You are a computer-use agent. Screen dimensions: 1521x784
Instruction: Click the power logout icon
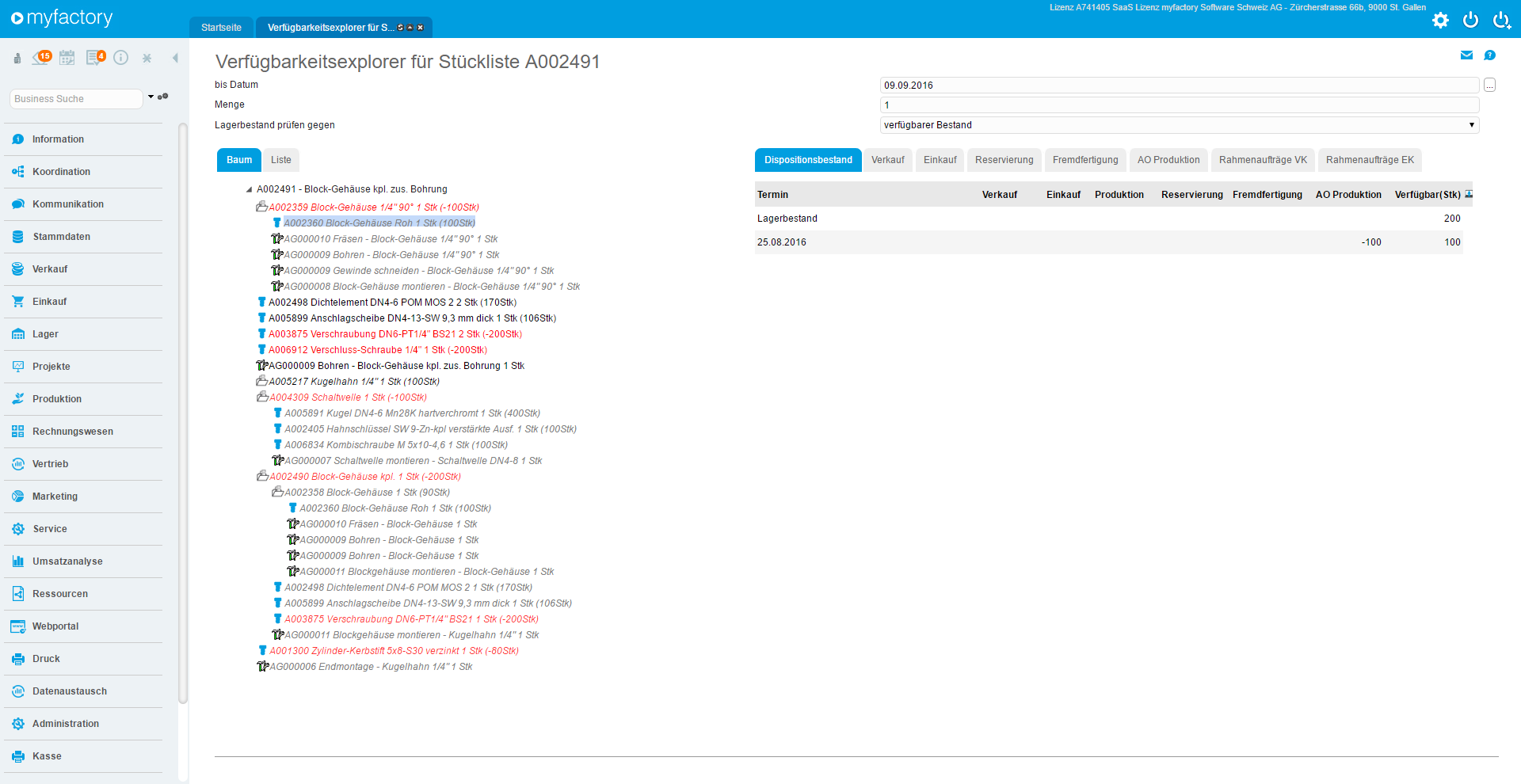point(1470,21)
